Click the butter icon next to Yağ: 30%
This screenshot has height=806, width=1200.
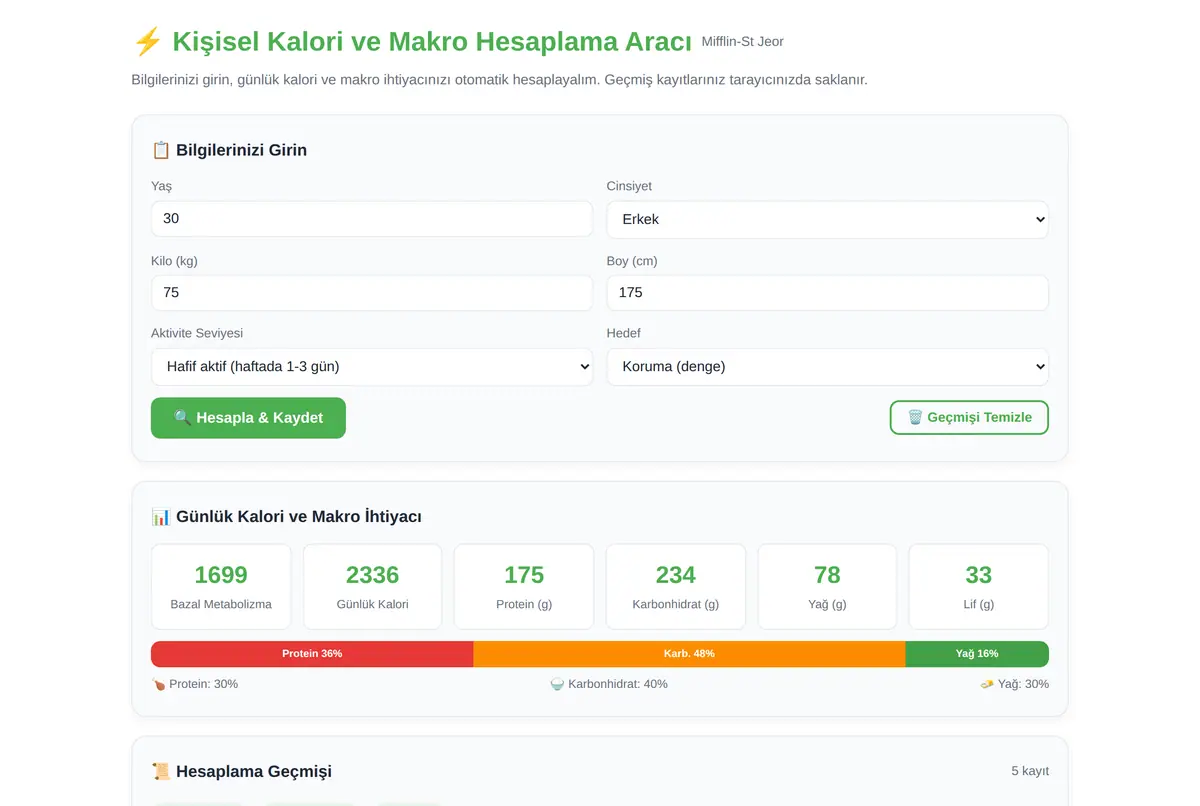(987, 684)
